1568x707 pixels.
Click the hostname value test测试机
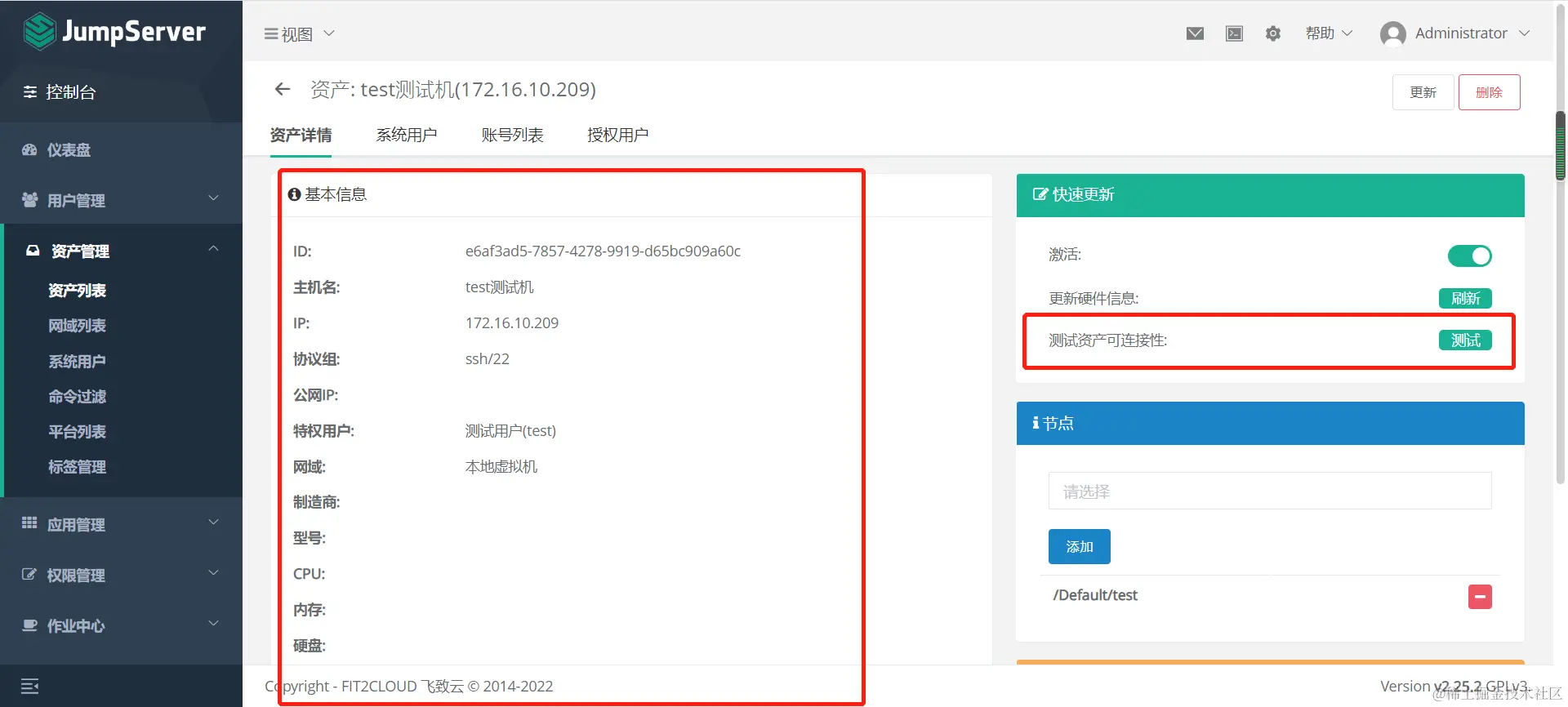click(499, 287)
